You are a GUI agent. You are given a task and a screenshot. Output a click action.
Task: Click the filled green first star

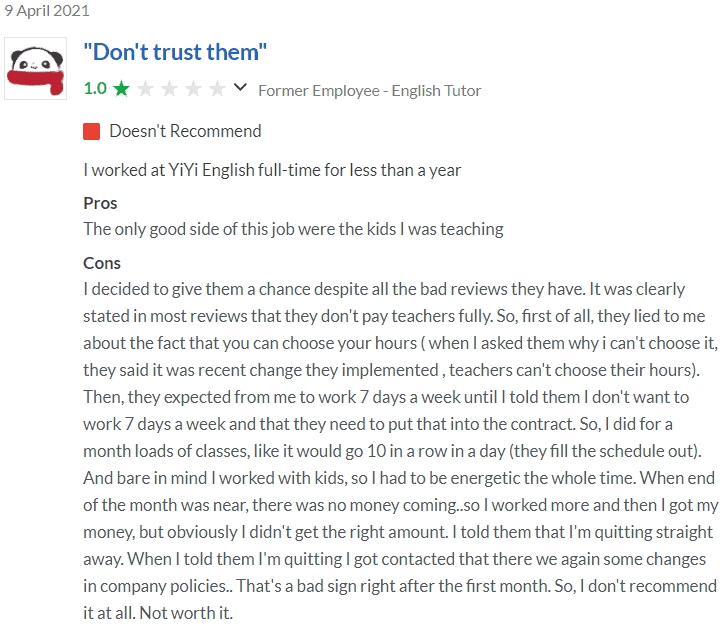pyautogui.click(x=121, y=89)
